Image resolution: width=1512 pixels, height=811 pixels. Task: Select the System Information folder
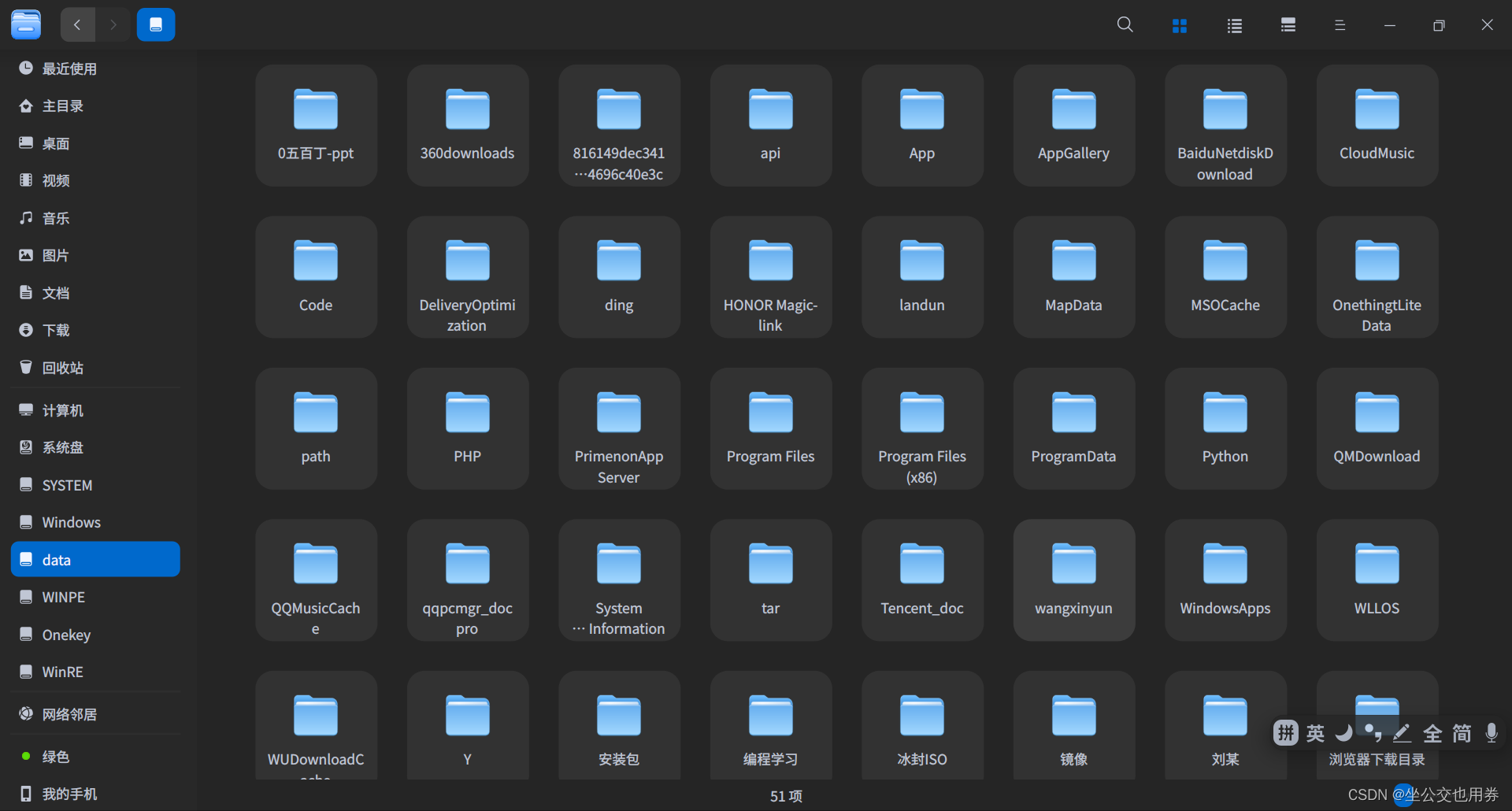619,580
